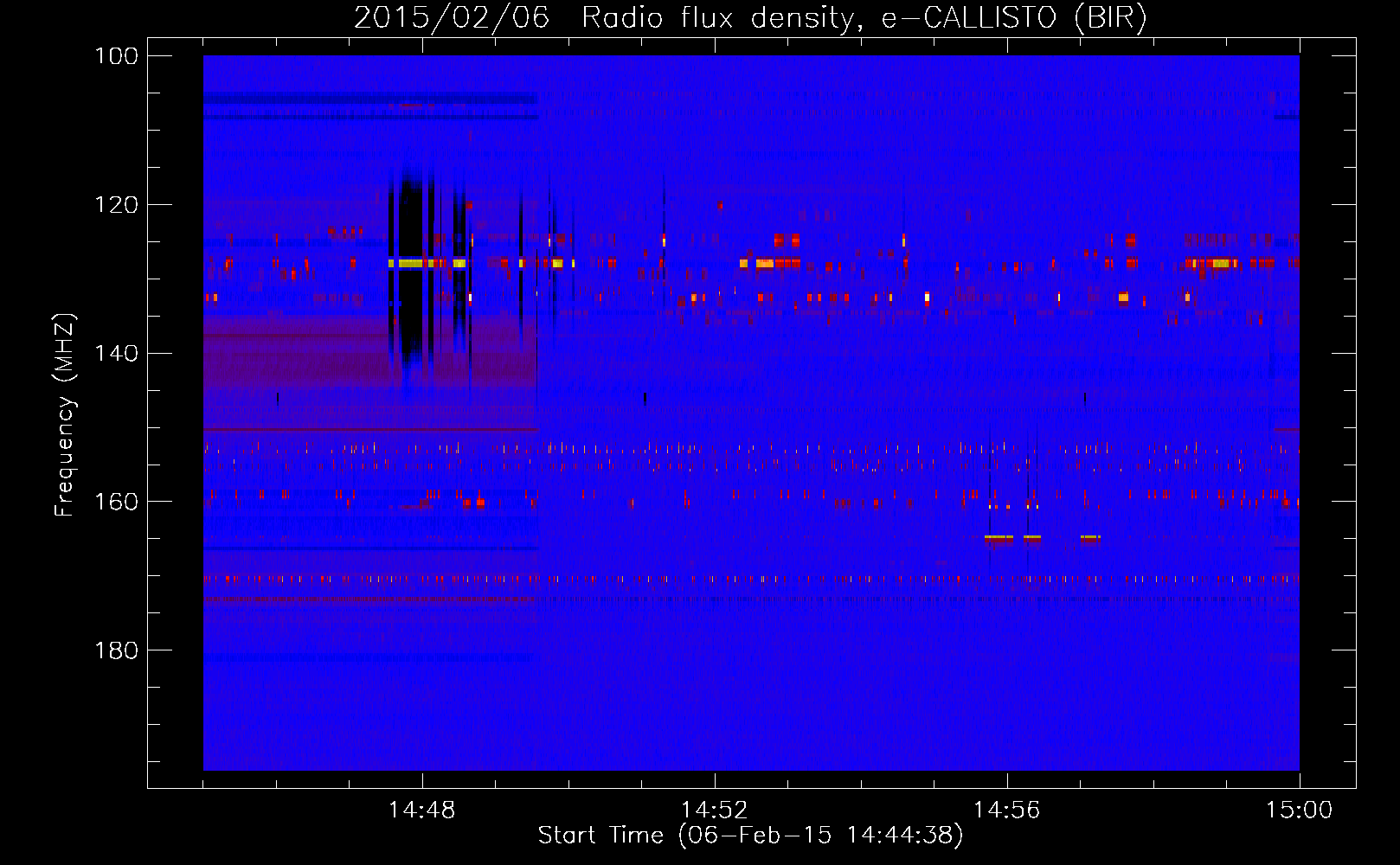Click the '14:56' time tick label
This screenshot has height=865, width=1400.
(x=1007, y=811)
